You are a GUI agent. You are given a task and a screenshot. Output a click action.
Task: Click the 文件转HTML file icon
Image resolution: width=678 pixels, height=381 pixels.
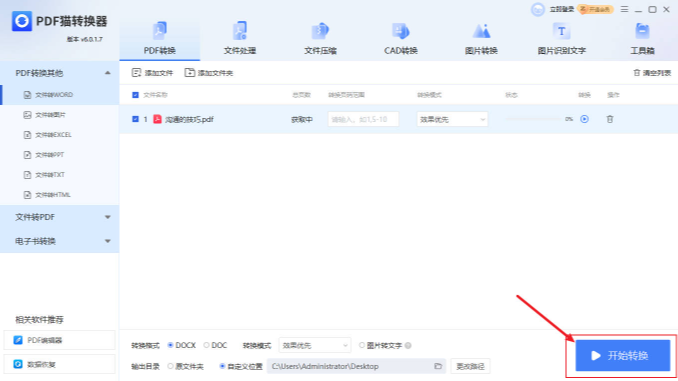coord(27,195)
